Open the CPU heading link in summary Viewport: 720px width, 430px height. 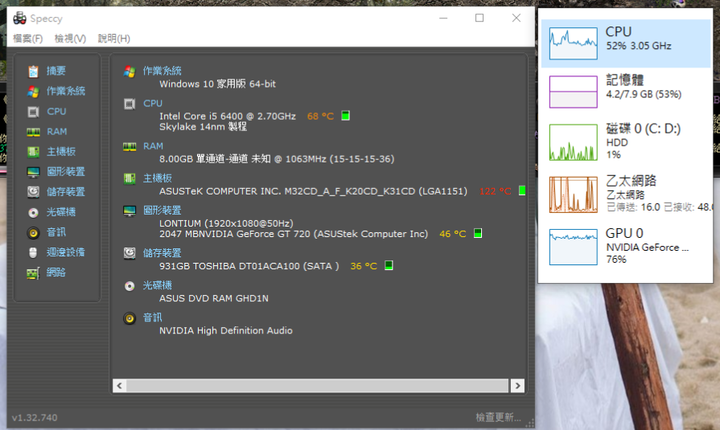[153, 103]
